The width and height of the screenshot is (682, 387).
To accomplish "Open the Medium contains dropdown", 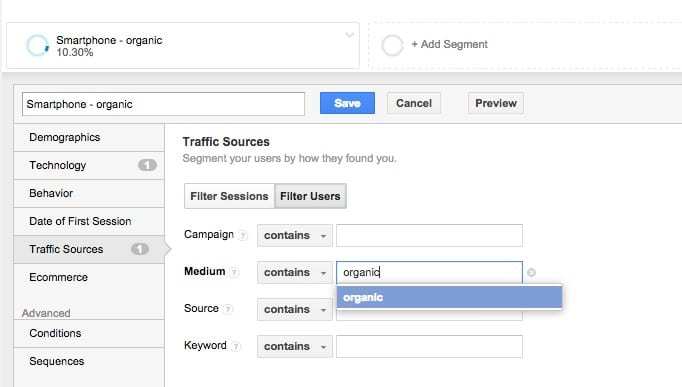I will (294, 272).
